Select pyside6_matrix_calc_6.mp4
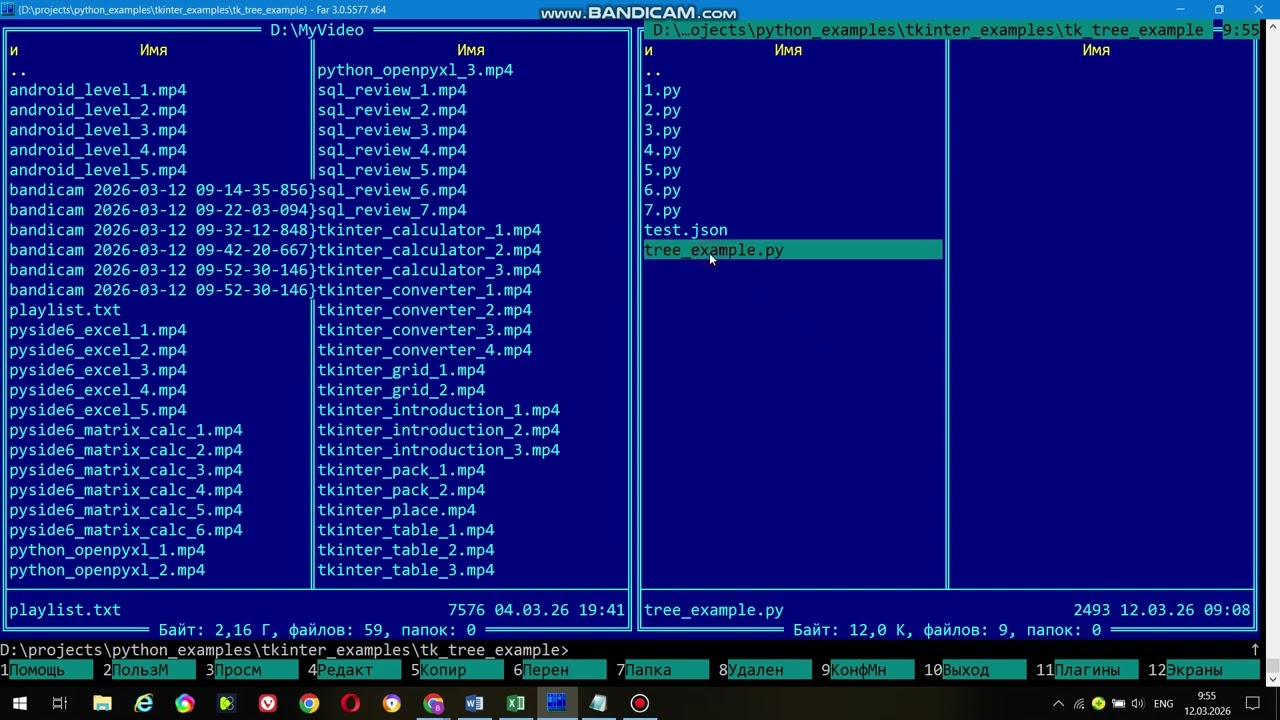The width and height of the screenshot is (1280, 720). [126, 530]
